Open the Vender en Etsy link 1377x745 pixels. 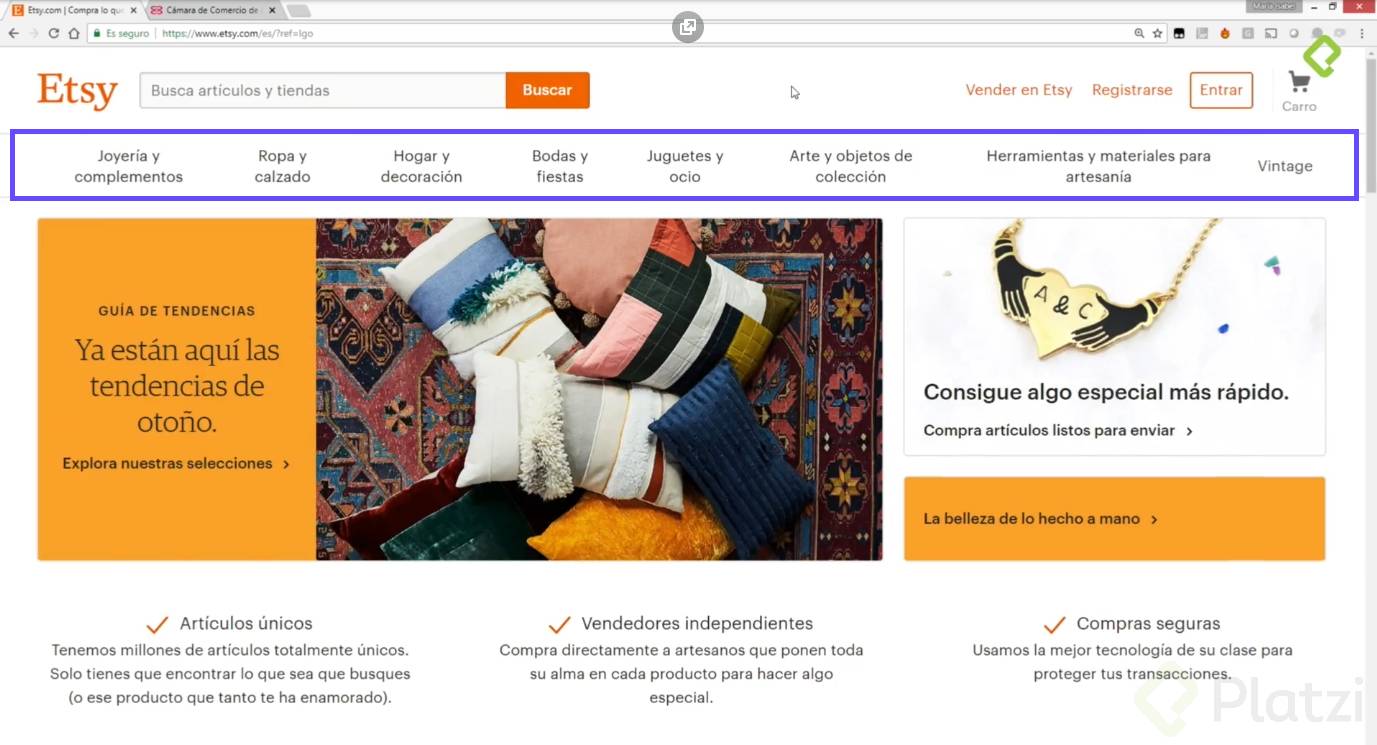(x=1019, y=90)
